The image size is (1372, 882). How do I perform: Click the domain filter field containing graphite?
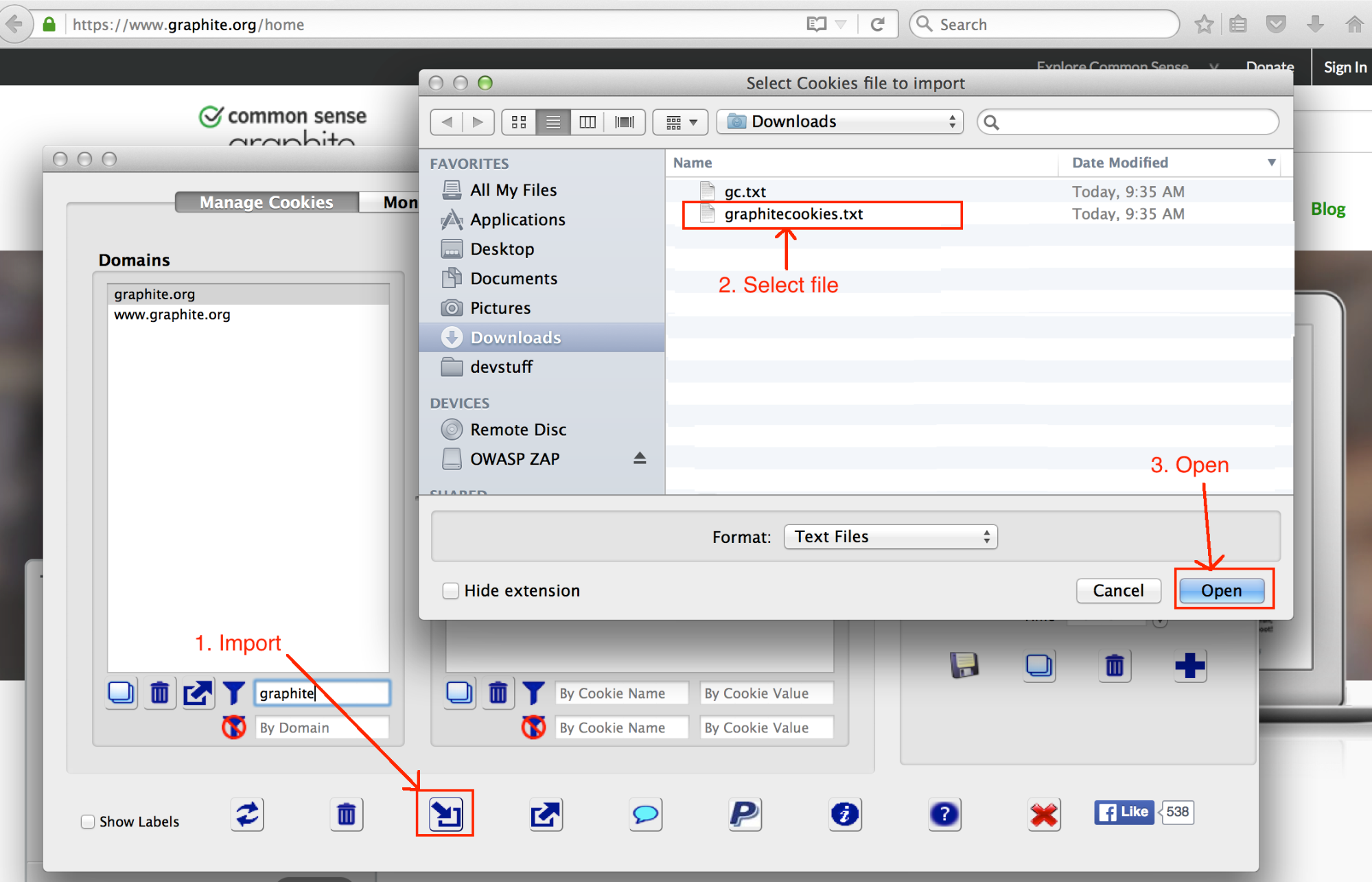pyautogui.click(x=322, y=693)
